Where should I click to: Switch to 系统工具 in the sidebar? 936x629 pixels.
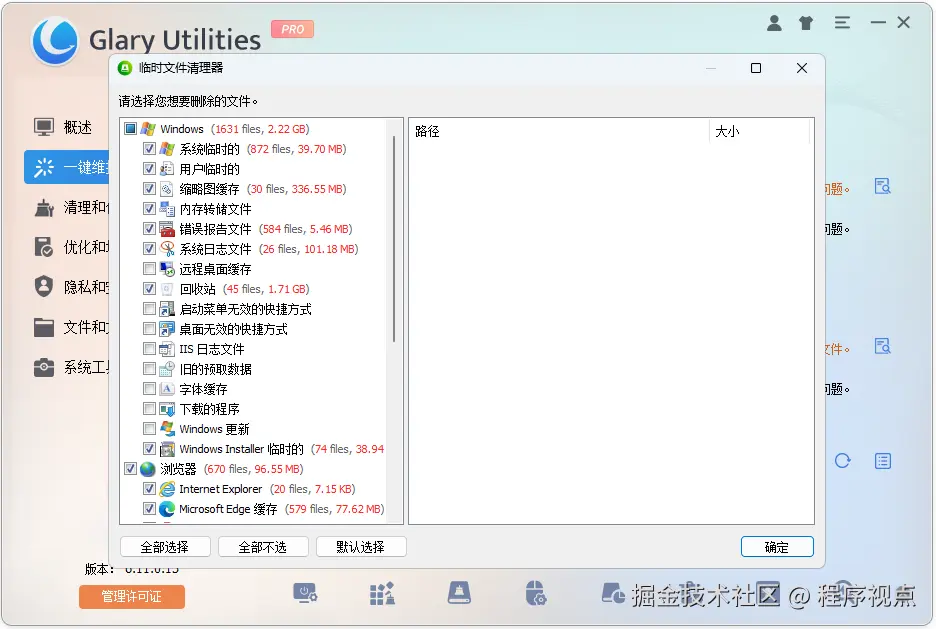60,367
